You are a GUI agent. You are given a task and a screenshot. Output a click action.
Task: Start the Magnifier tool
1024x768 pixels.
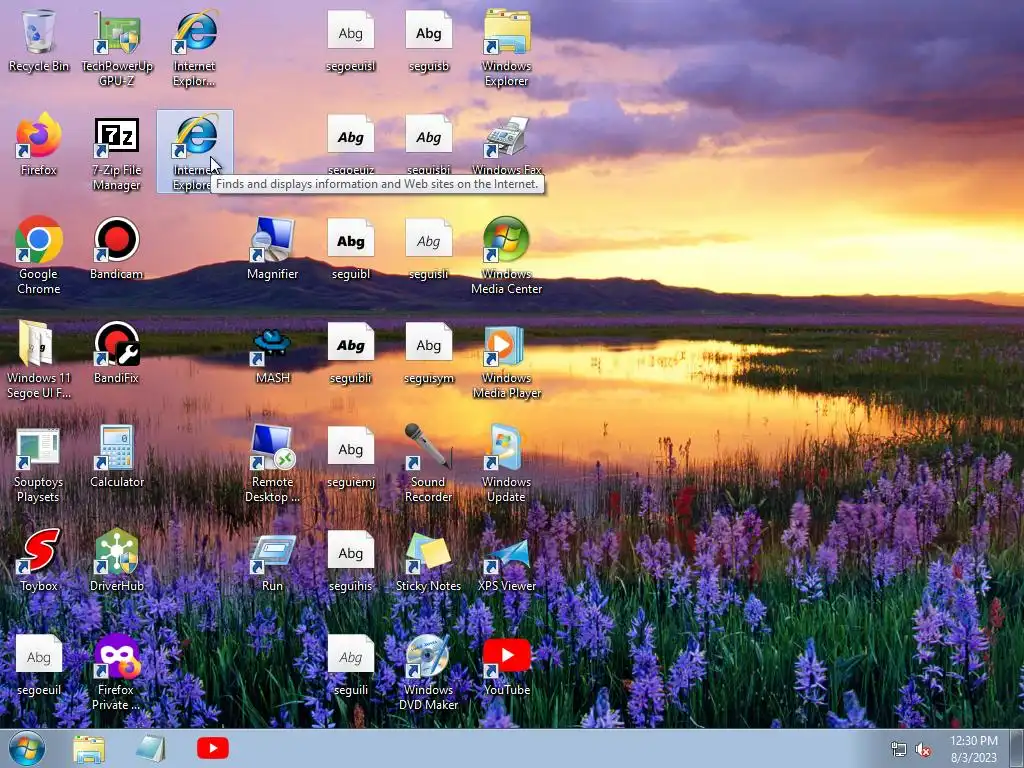tap(272, 248)
